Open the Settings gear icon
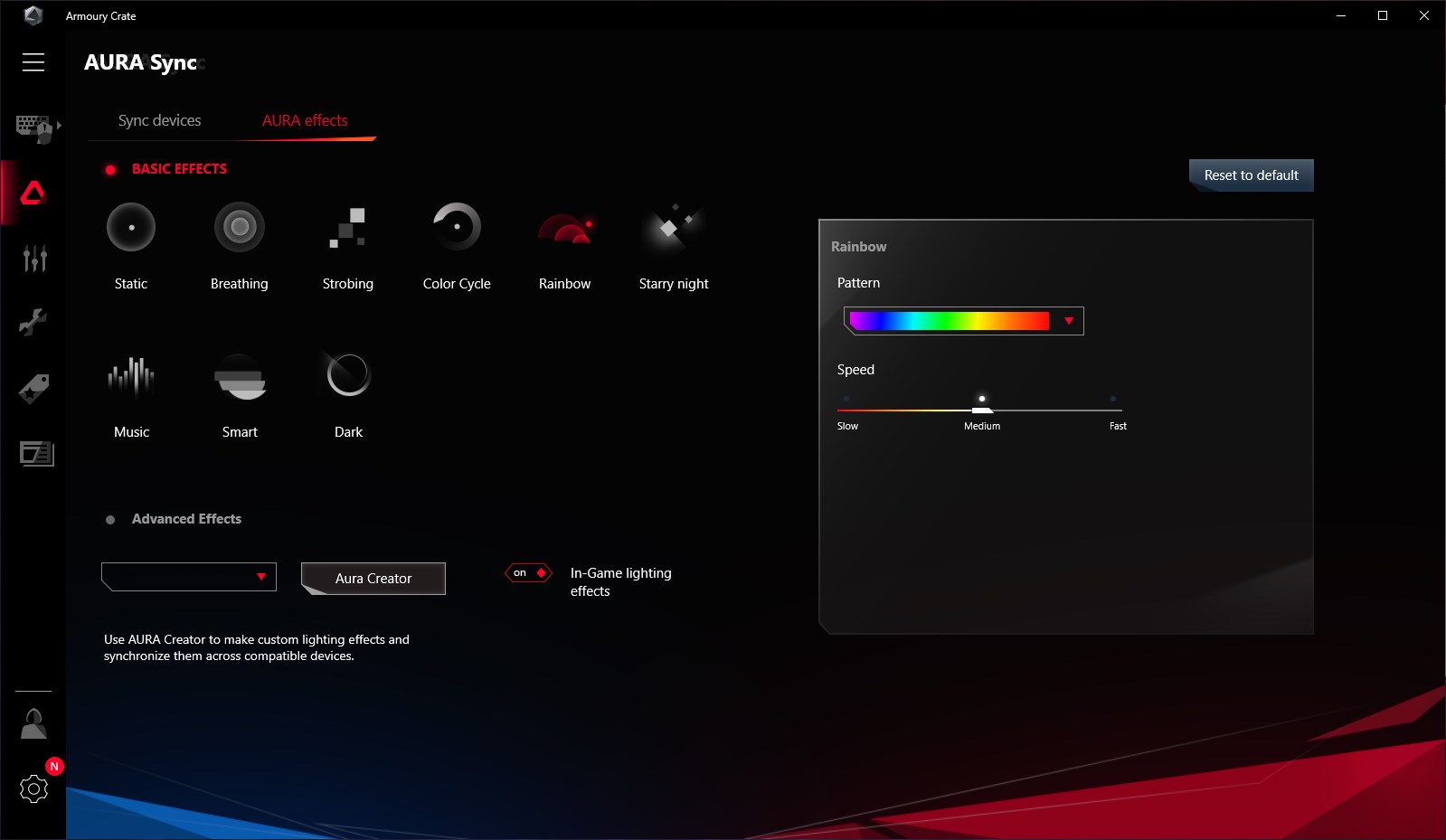The width and height of the screenshot is (1446, 840). pyautogui.click(x=33, y=789)
